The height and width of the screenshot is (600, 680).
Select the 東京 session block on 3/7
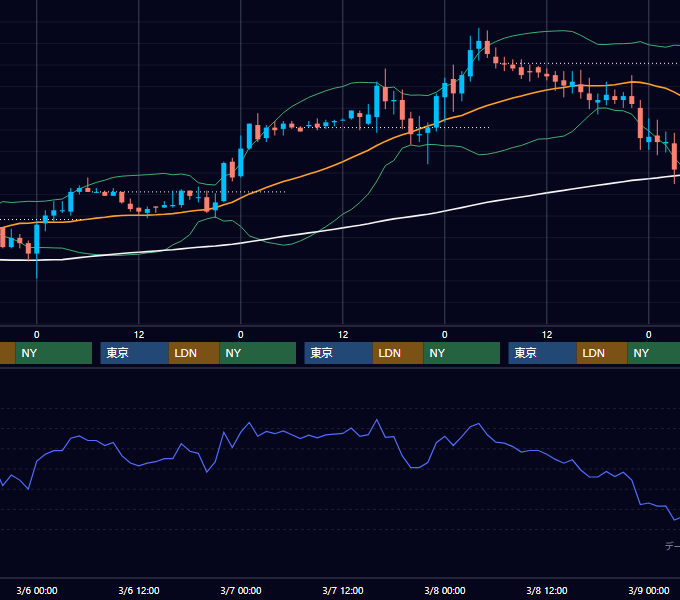[x=338, y=353]
